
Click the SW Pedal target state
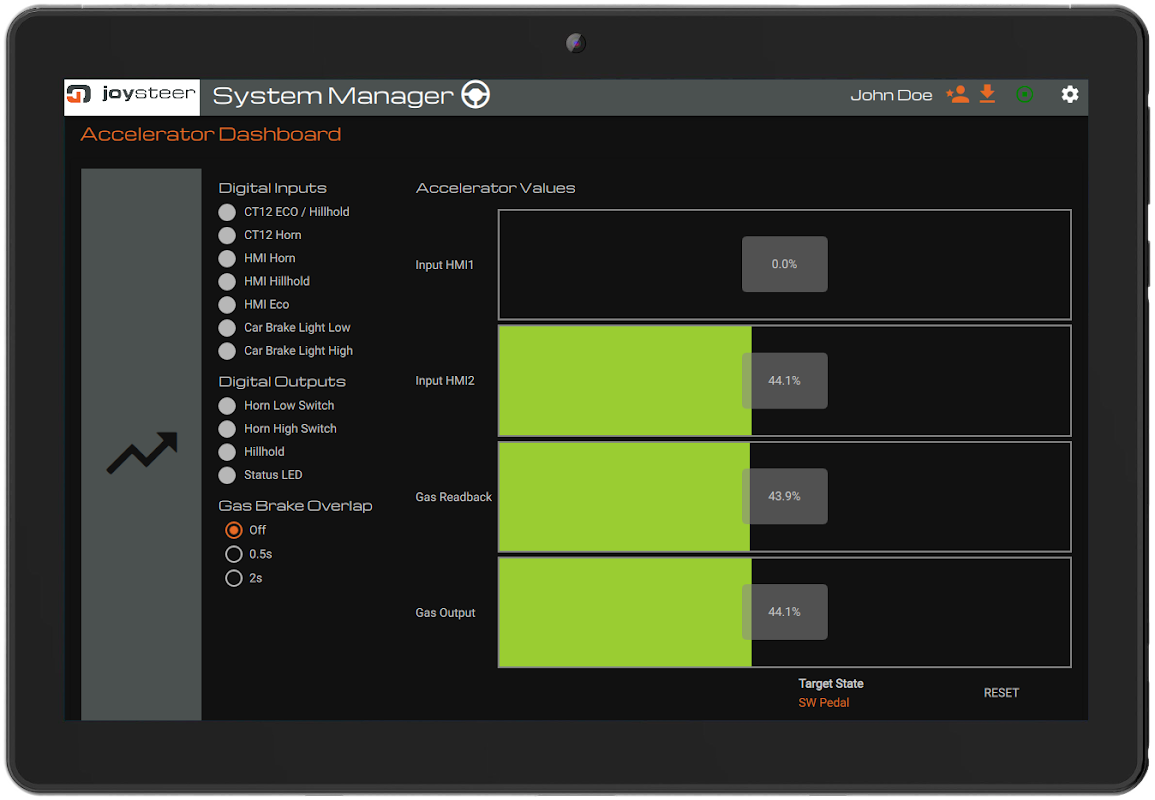823,703
